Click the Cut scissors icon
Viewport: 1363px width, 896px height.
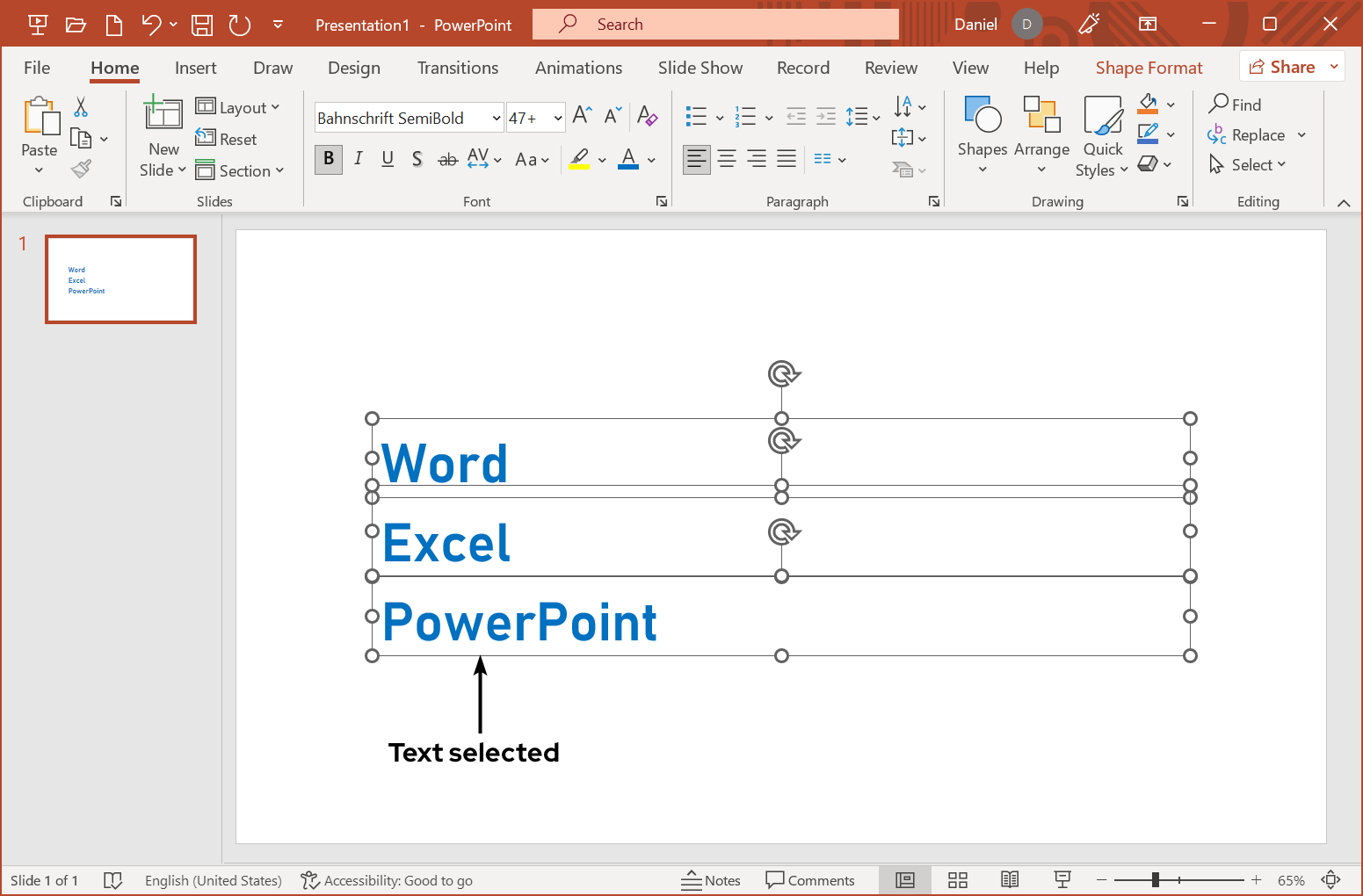(81, 107)
